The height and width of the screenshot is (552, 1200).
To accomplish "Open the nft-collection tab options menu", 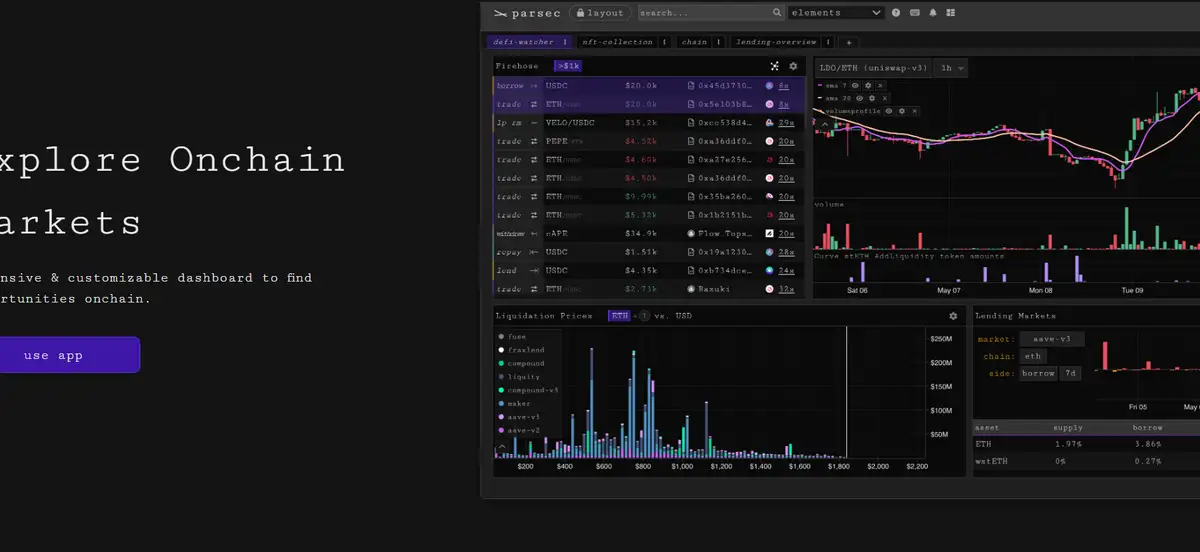I will [x=664, y=42].
